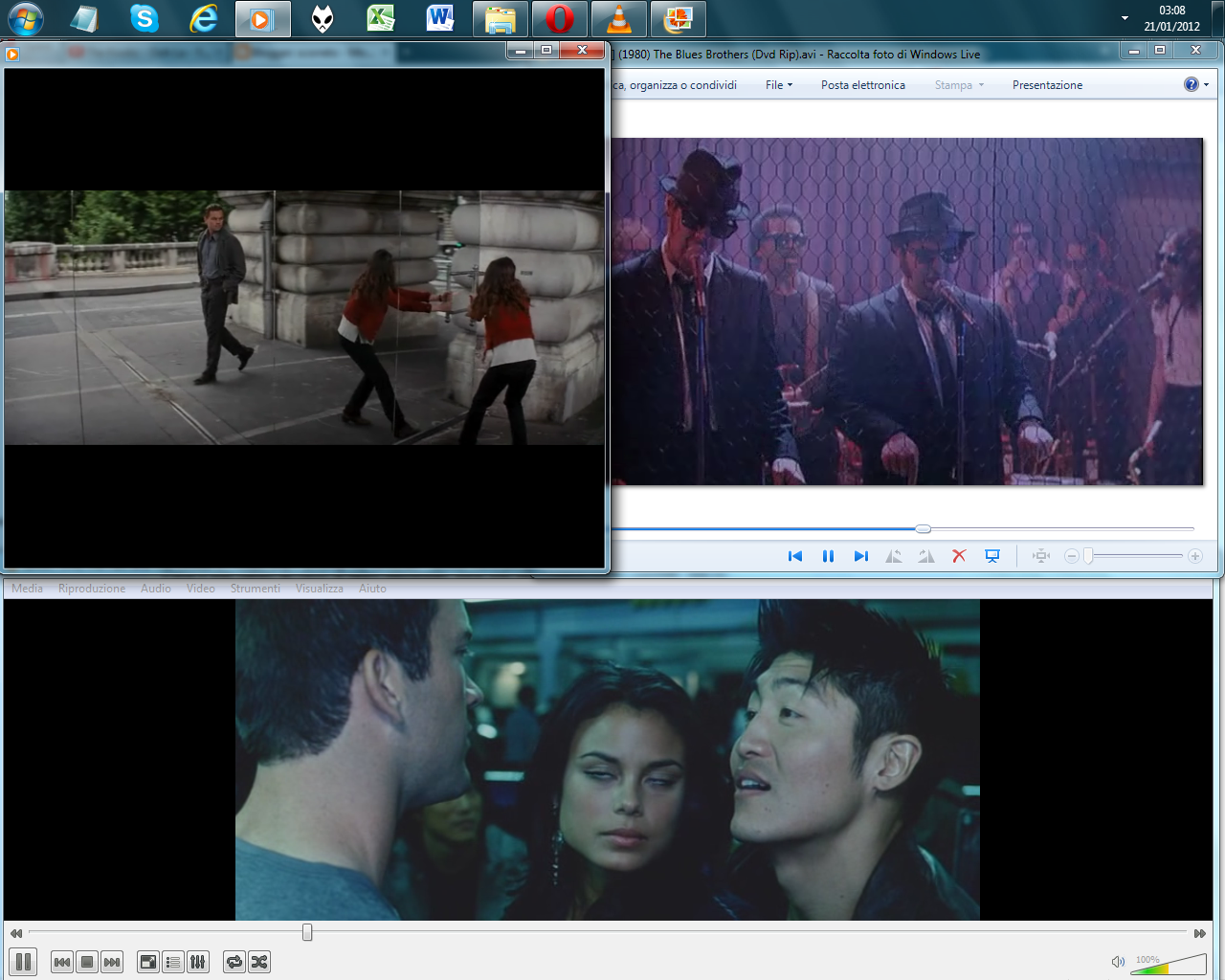Open the VLC Media menu
The height and width of the screenshot is (980, 1225).
[x=27, y=589]
